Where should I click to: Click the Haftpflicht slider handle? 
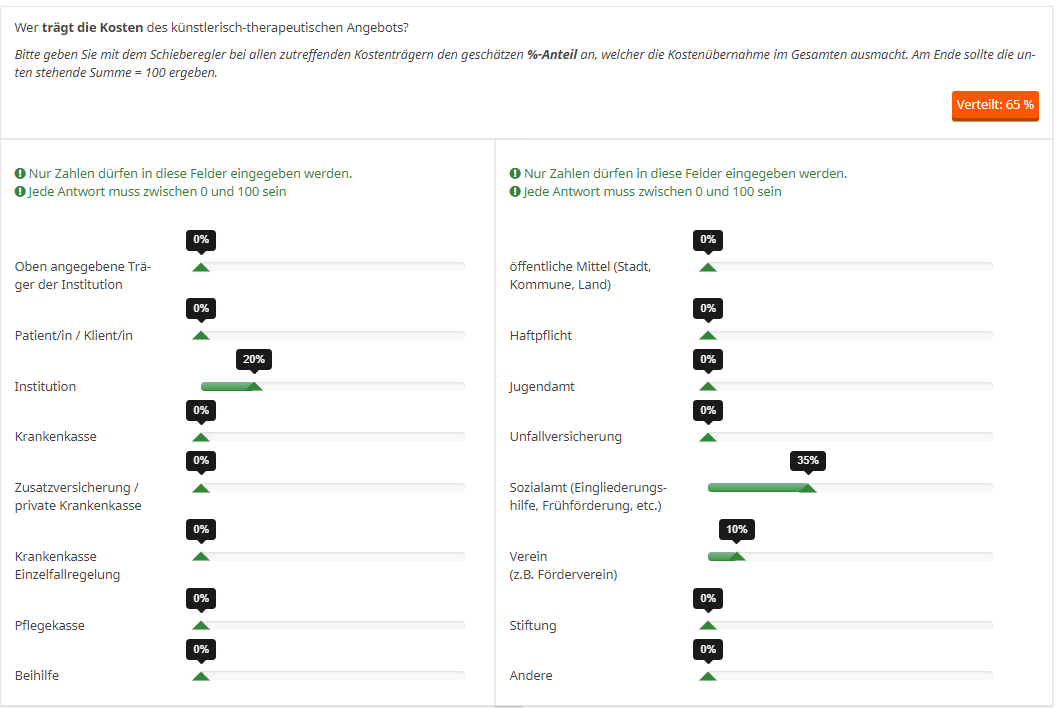tap(708, 336)
